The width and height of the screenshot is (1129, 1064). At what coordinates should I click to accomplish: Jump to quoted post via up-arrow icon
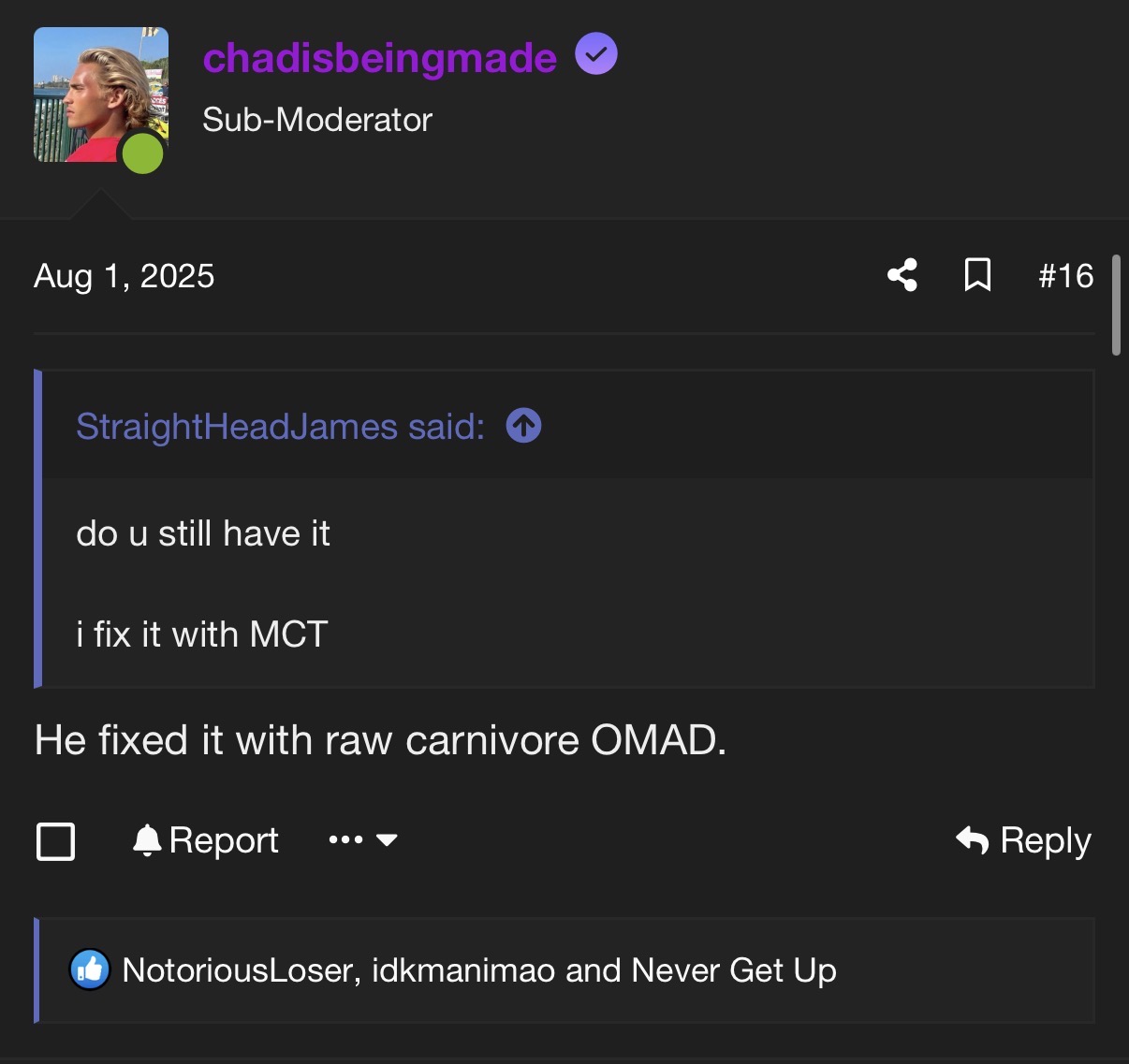tap(523, 426)
